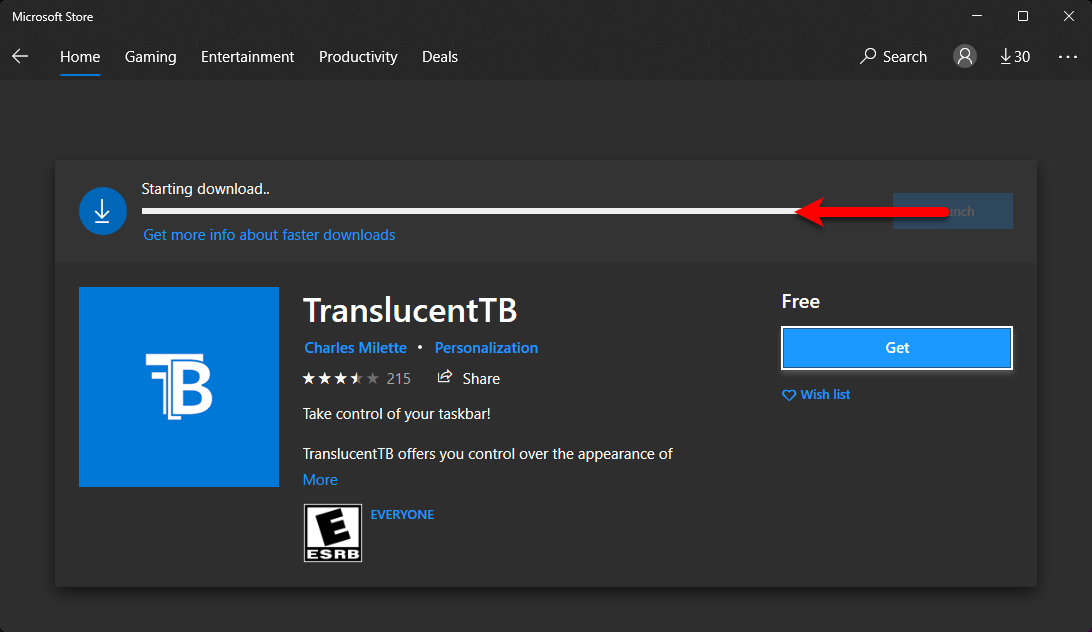Open the Entertainment tab

pyautogui.click(x=247, y=56)
